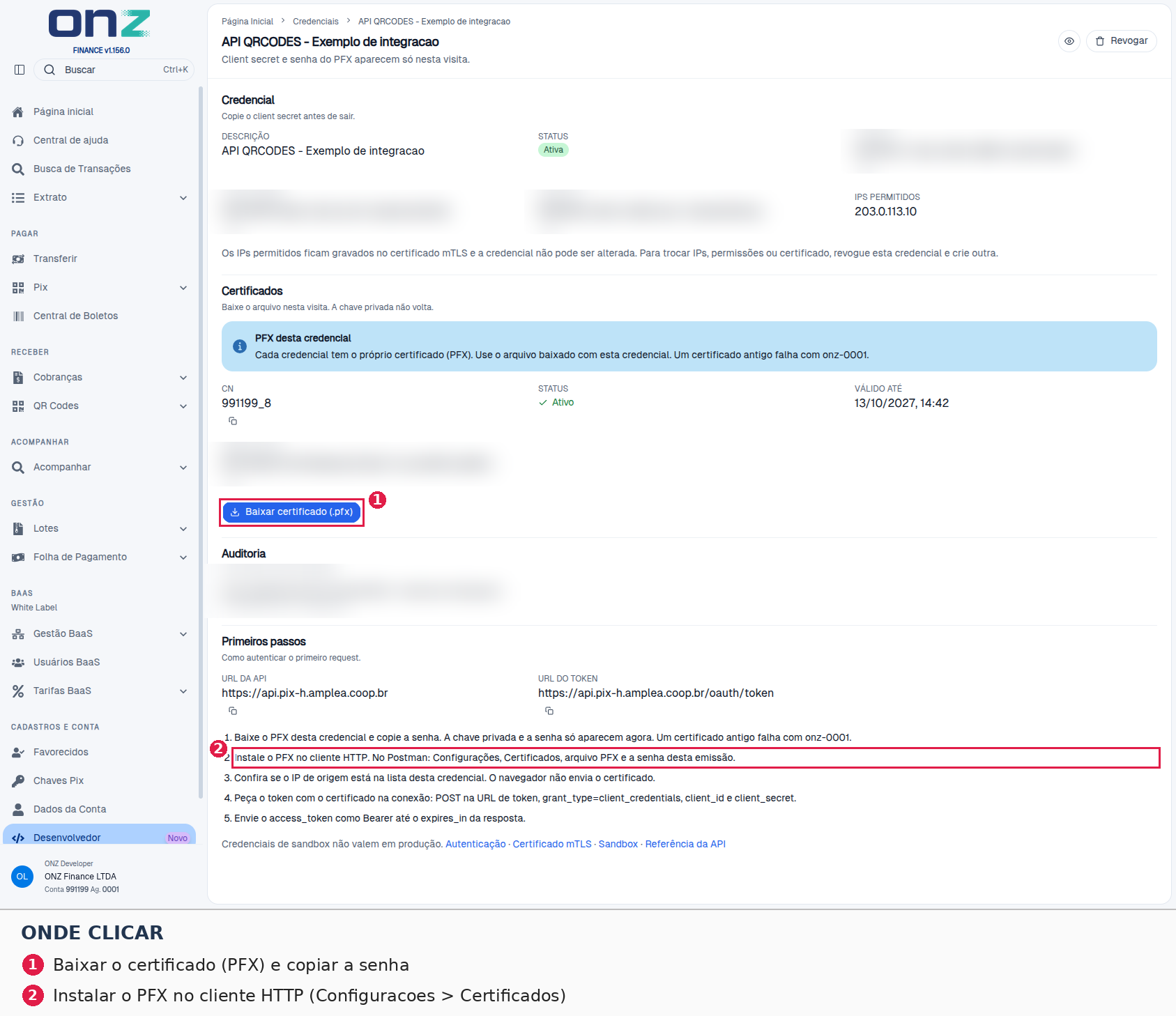Expand the Pix submenu chevron
The width and height of the screenshot is (1176, 1016).
click(x=183, y=288)
